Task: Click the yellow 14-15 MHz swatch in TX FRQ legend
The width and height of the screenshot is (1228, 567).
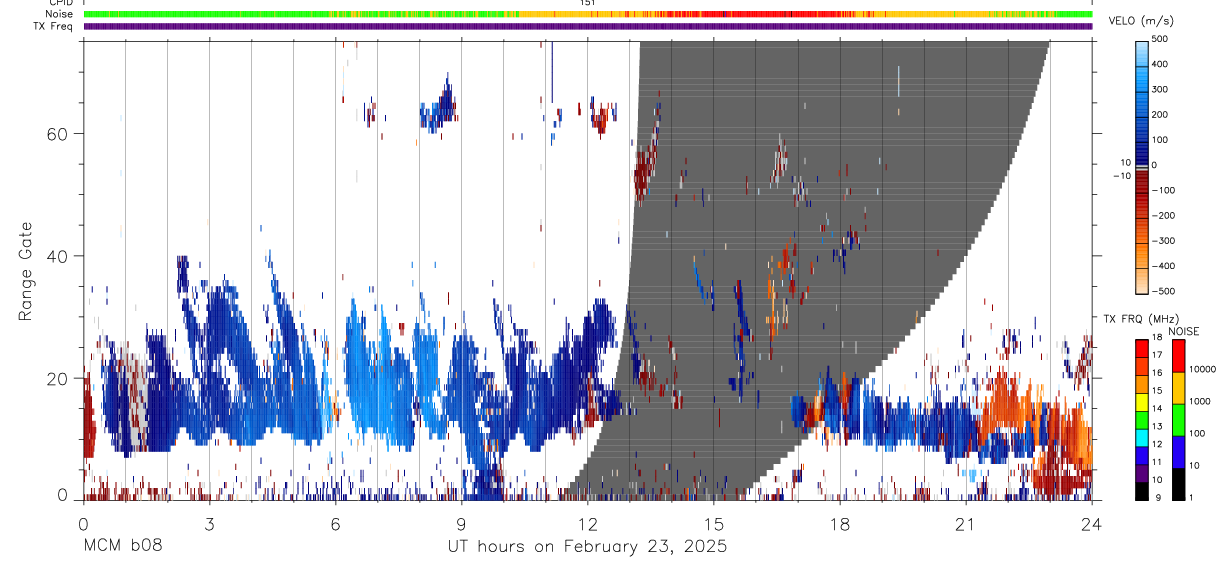Action: click(1142, 401)
